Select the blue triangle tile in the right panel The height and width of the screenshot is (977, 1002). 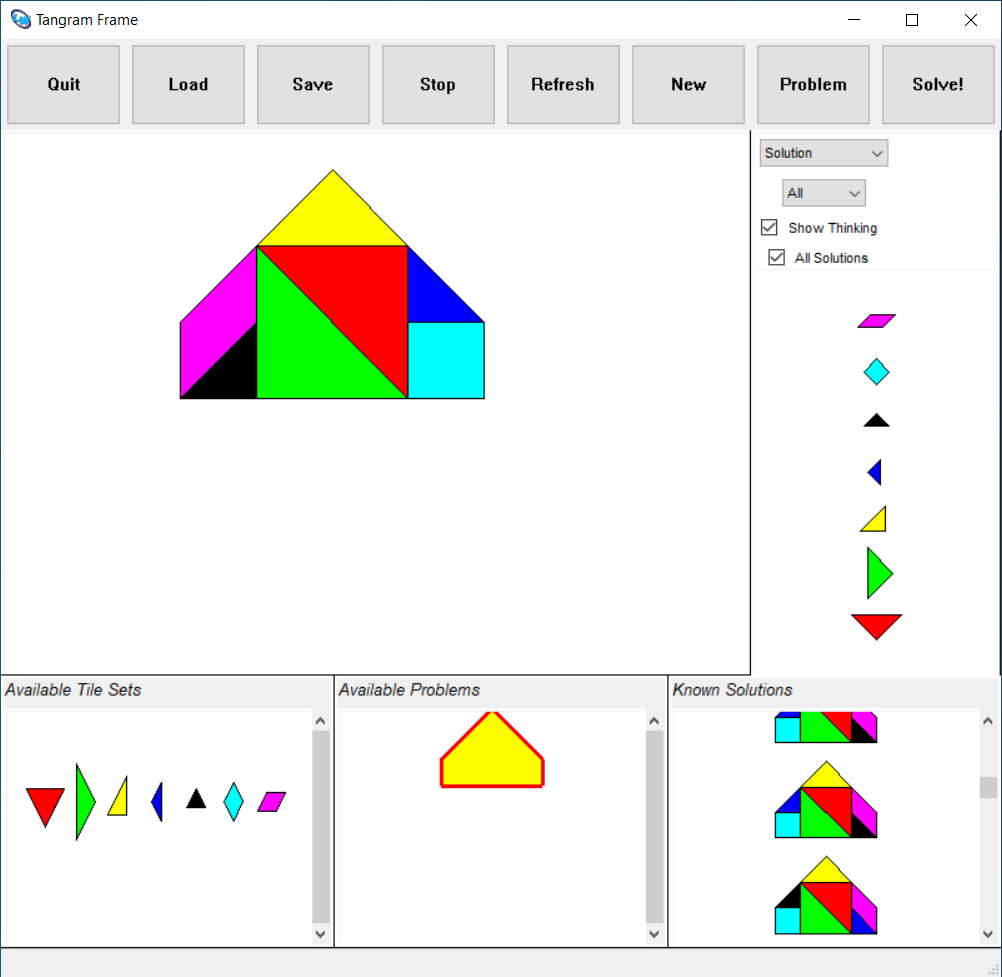(875, 472)
